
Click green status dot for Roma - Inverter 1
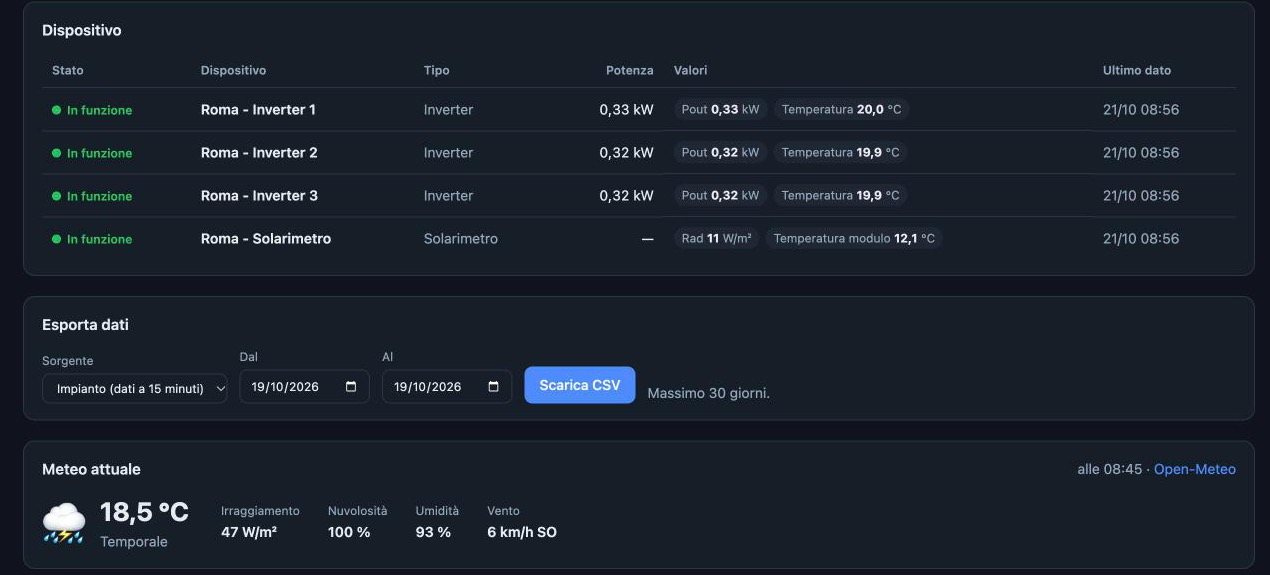(57, 110)
